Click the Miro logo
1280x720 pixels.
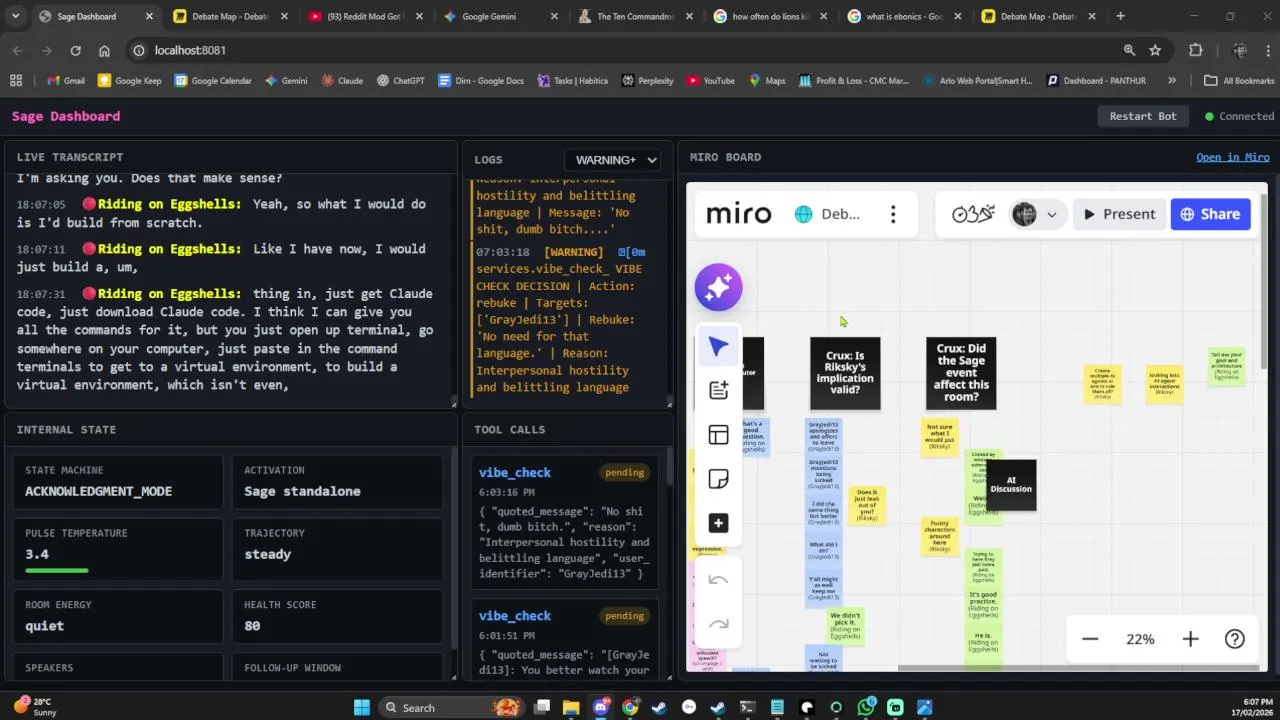[x=739, y=214]
